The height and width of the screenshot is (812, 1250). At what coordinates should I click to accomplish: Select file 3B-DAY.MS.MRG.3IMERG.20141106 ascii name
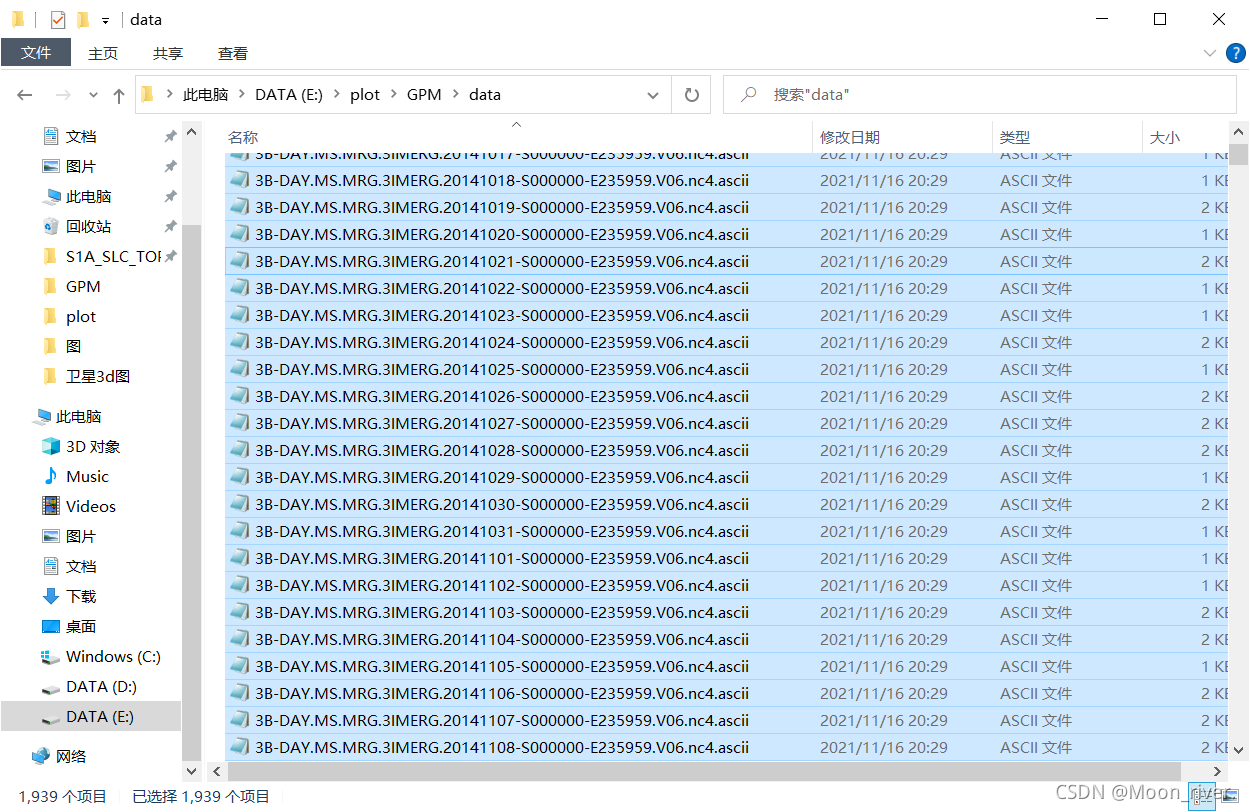[502, 693]
